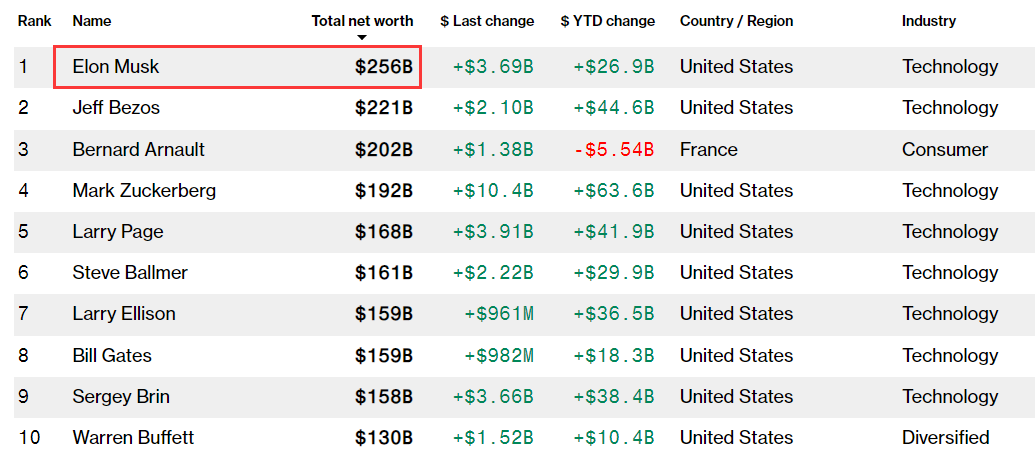The width and height of the screenshot is (1035, 455).
Task: Sort by Total net worth column header
Action: [362, 21]
